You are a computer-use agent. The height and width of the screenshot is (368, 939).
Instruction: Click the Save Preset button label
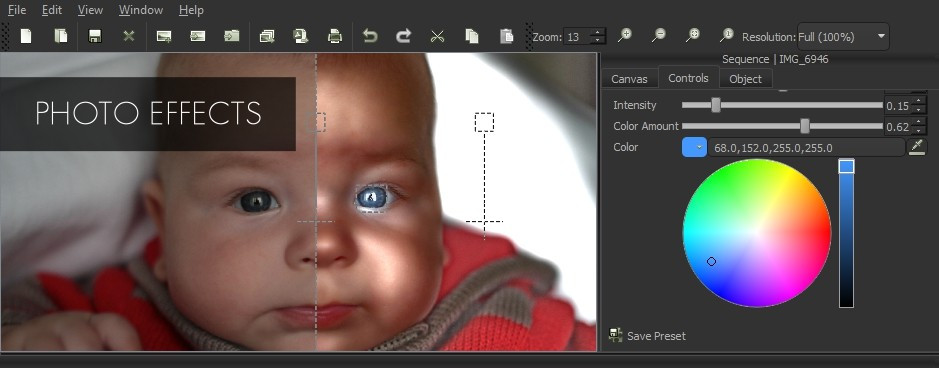pos(656,336)
